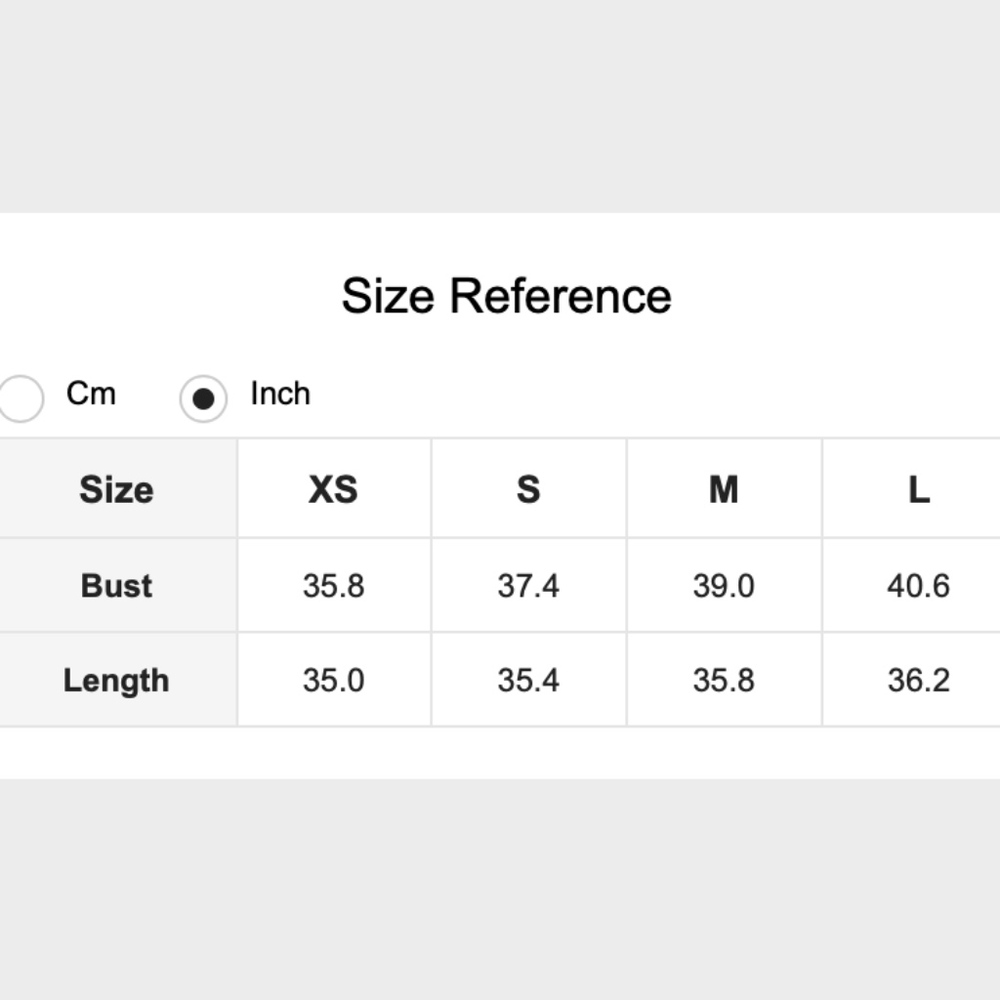Click the Size Reference heading

[x=506, y=296]
